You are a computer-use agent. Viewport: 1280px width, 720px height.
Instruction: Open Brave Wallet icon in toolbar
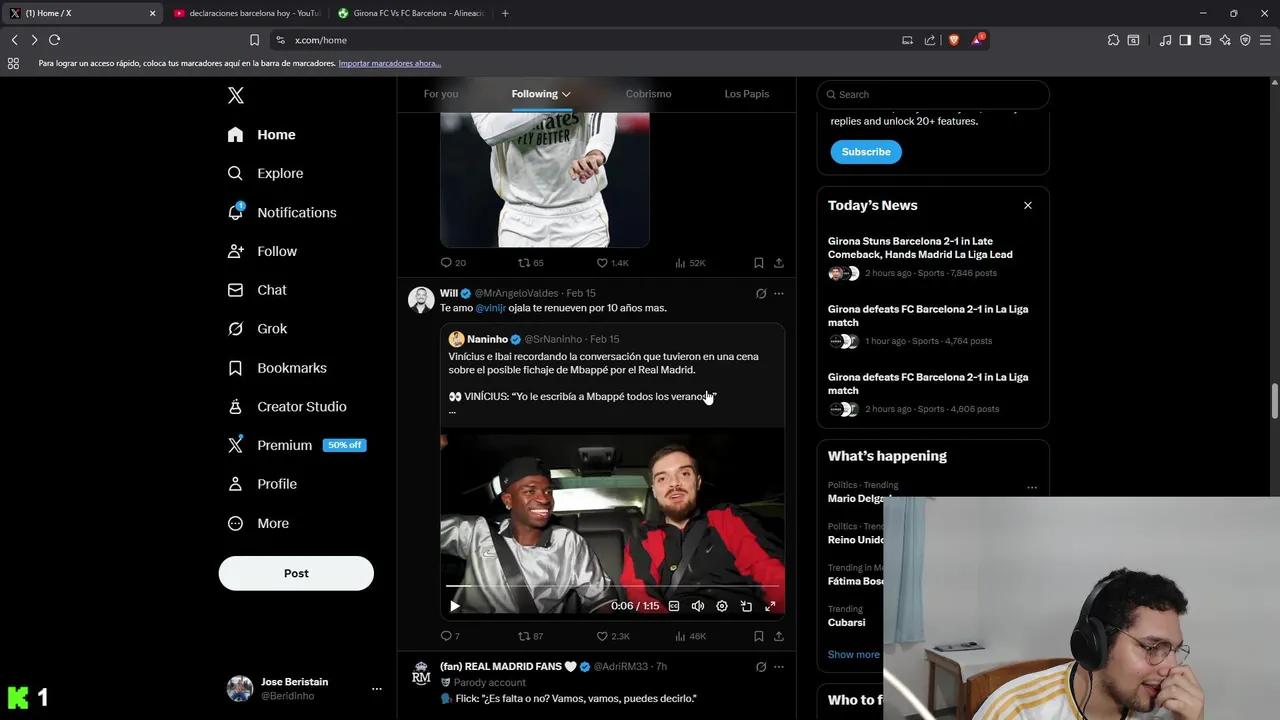click(x=1205, y=40)
